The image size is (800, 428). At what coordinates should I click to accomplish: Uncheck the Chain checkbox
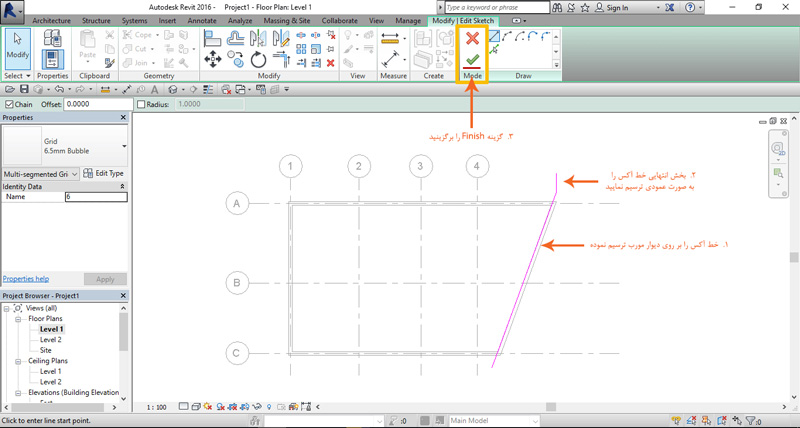9,104
